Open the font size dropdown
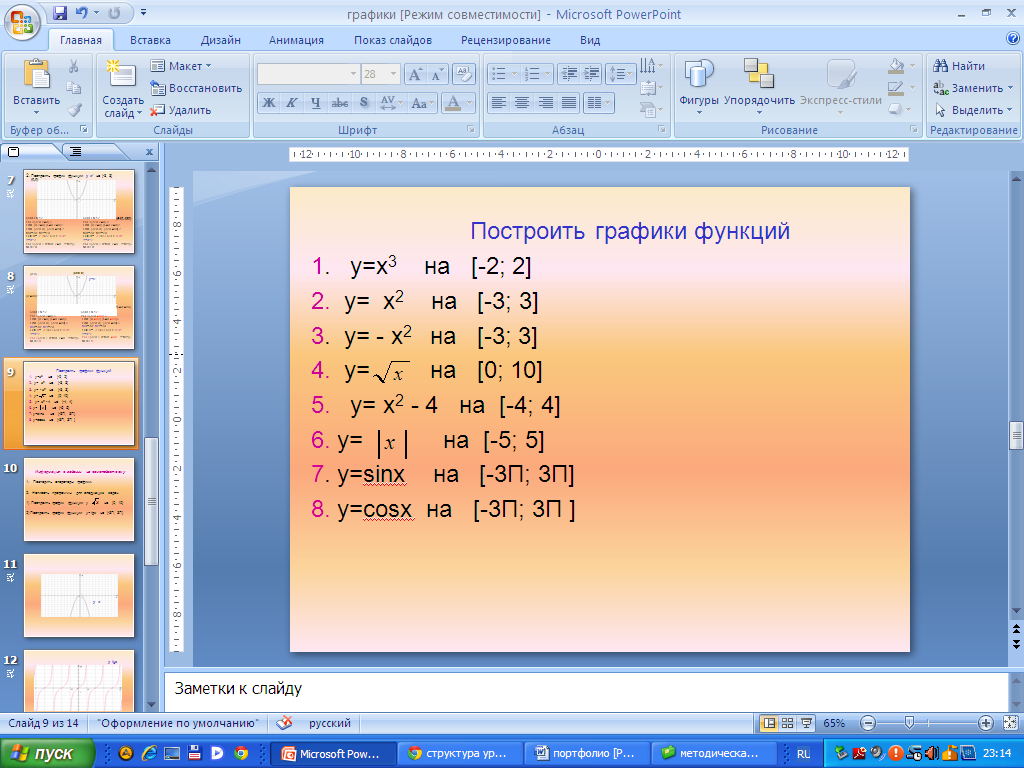The height and width of the screenshot is (768, 1024). [394, 74]
